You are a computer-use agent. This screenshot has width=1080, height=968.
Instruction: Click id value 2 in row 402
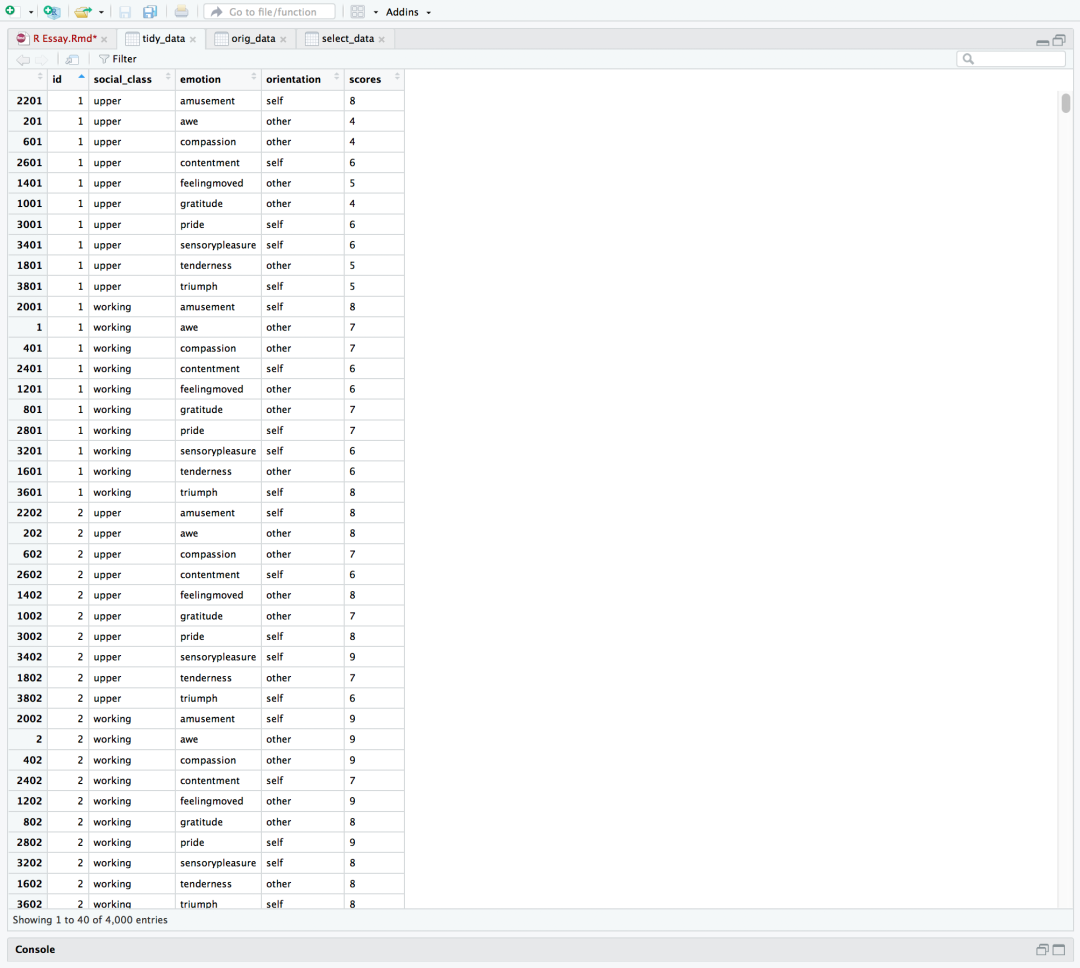(81, 760)
